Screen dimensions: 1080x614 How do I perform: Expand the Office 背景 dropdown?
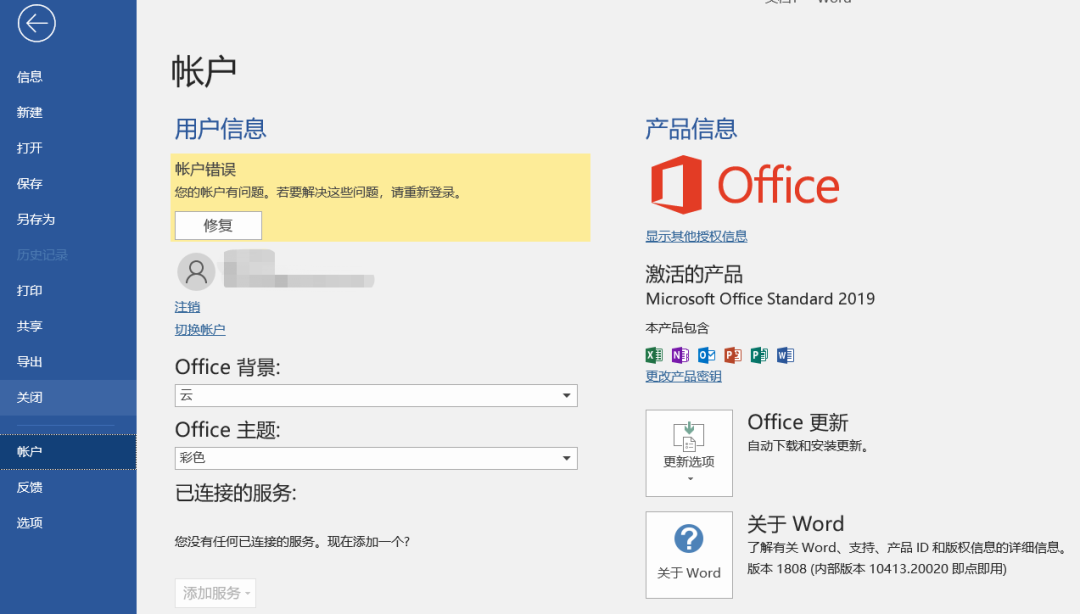[x=376, y=396]
